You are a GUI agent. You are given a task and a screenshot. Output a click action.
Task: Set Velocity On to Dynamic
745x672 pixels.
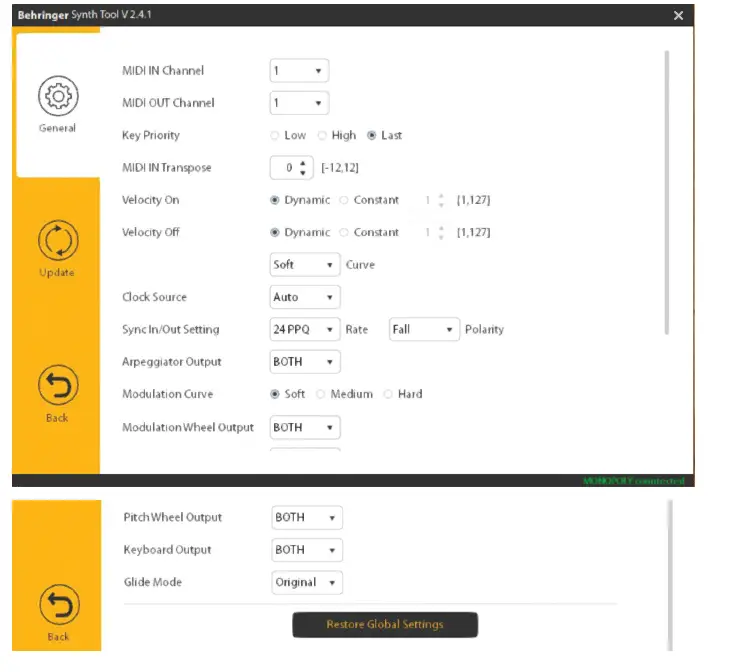[275, 200]
